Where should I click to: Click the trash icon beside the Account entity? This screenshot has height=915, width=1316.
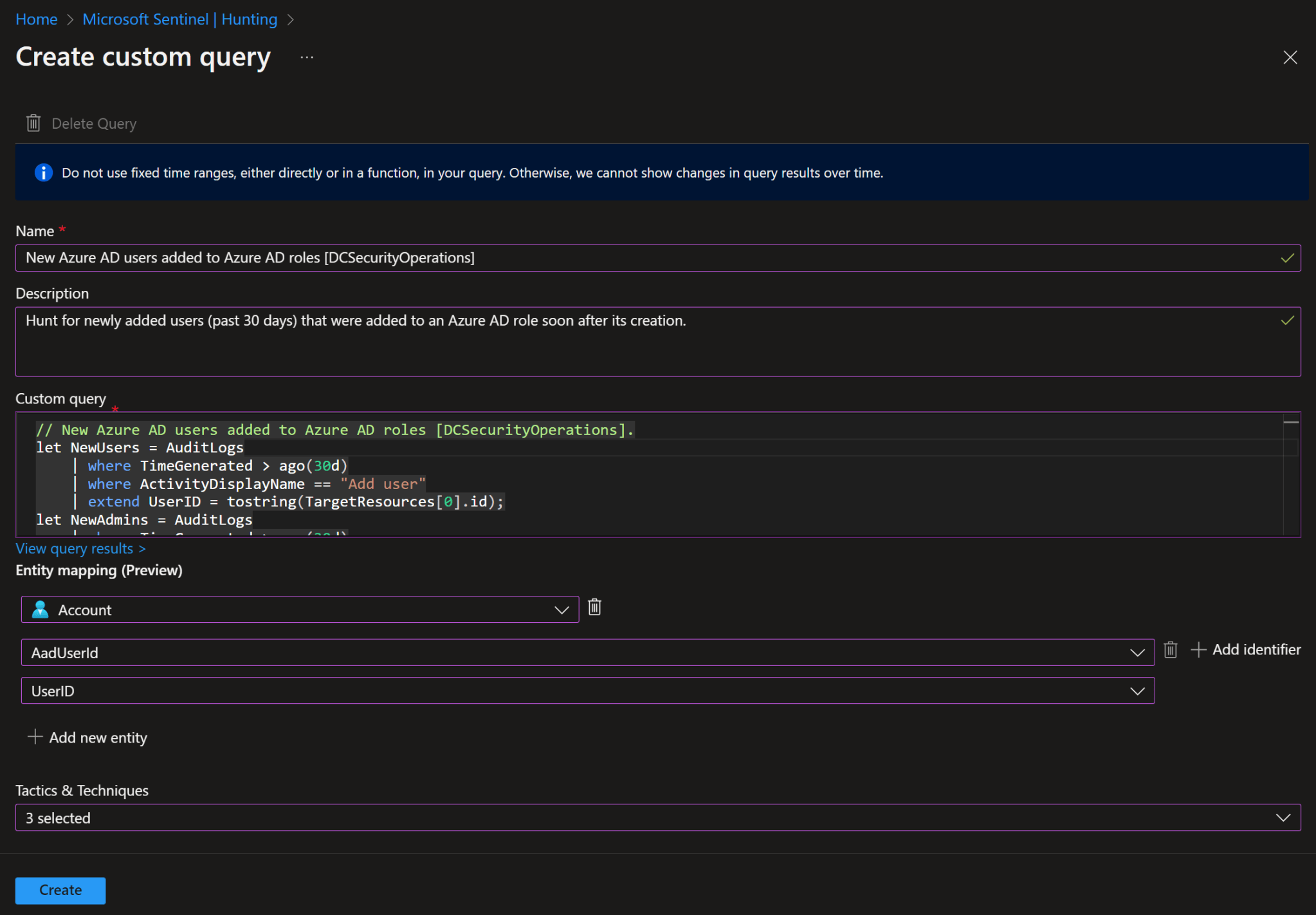pyautogui.click(x=594, y=607)
